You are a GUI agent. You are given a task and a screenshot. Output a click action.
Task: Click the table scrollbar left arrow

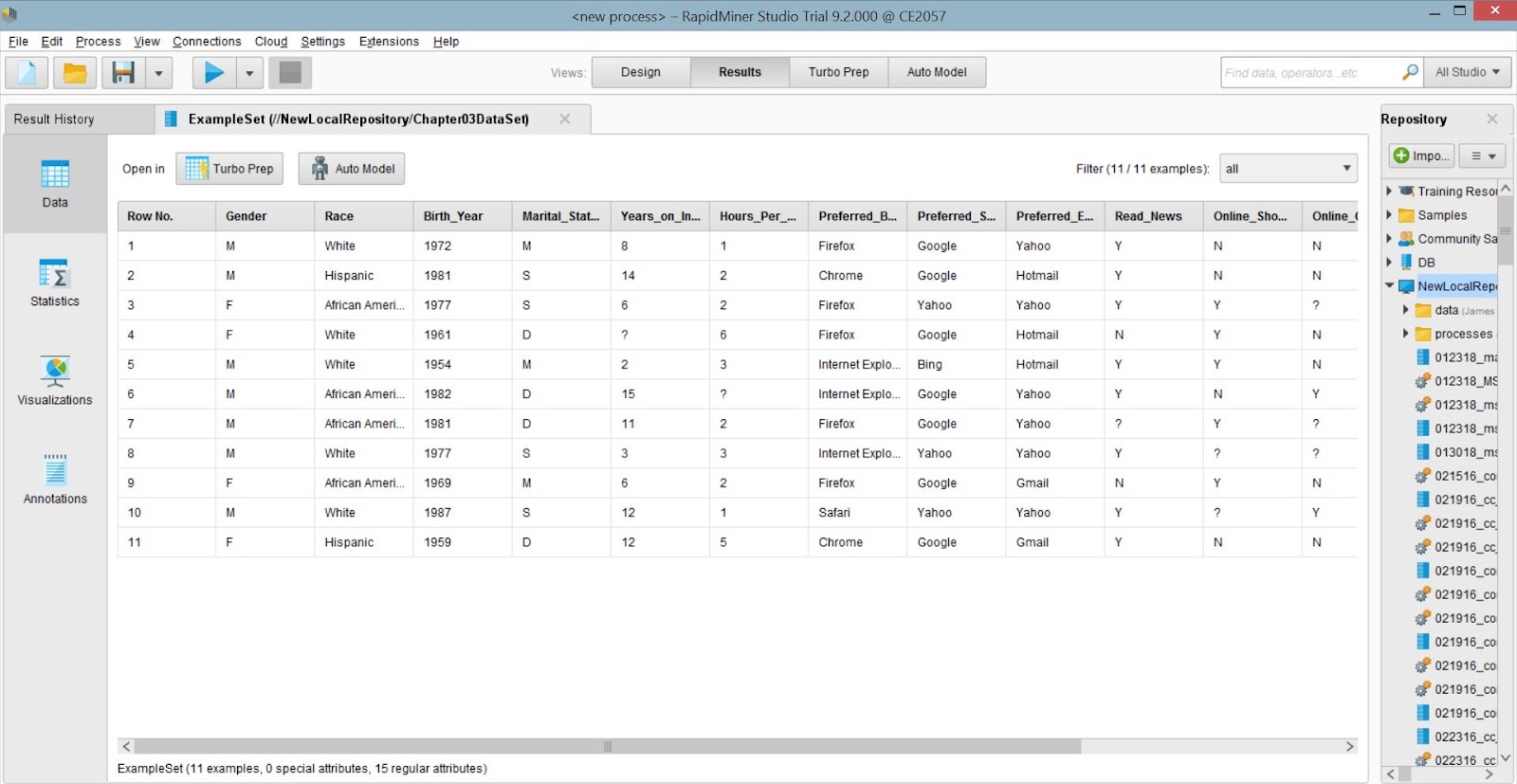pos(126,746)
